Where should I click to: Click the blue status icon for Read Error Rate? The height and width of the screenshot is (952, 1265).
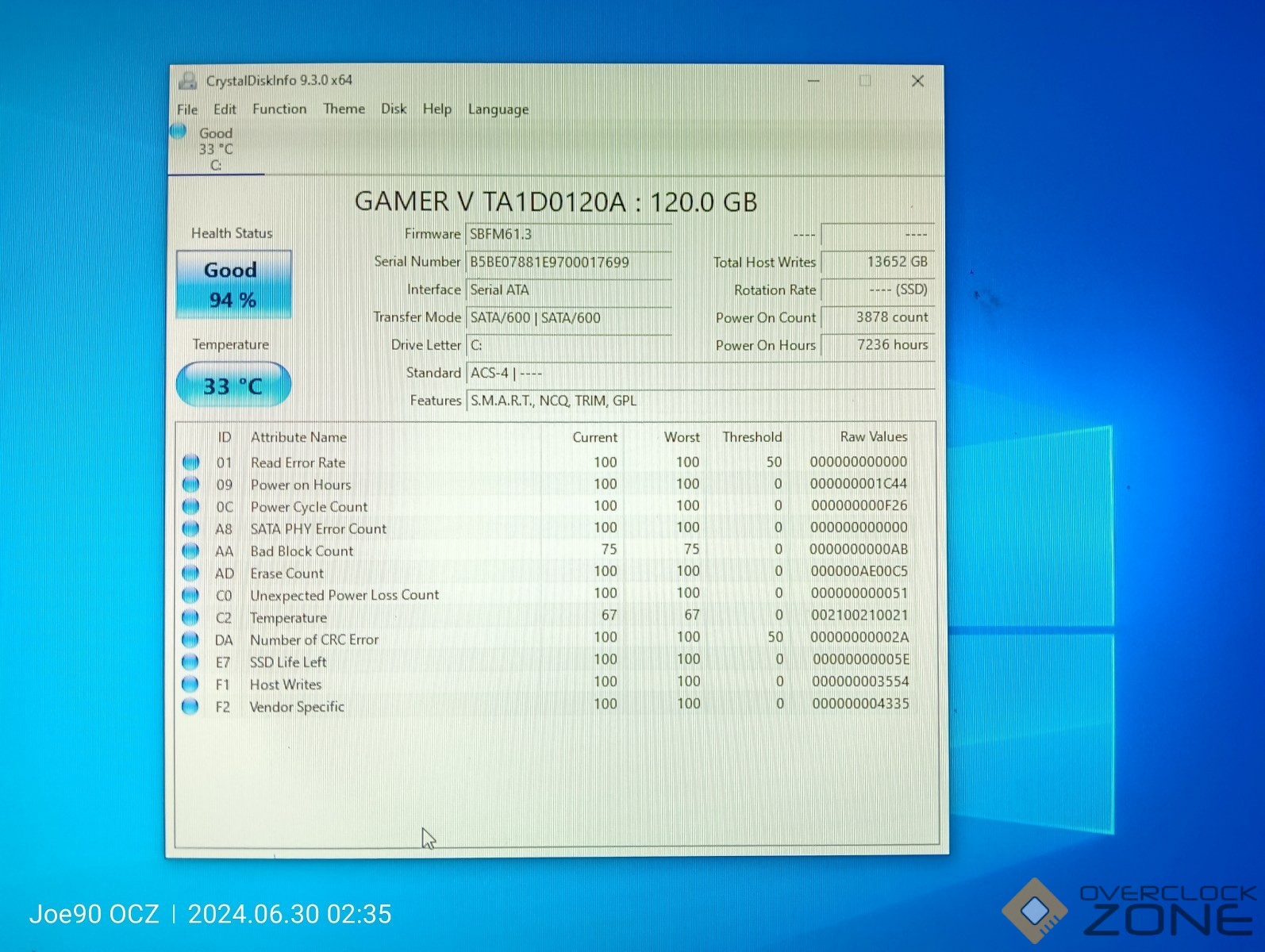click(x=190, y=462)
